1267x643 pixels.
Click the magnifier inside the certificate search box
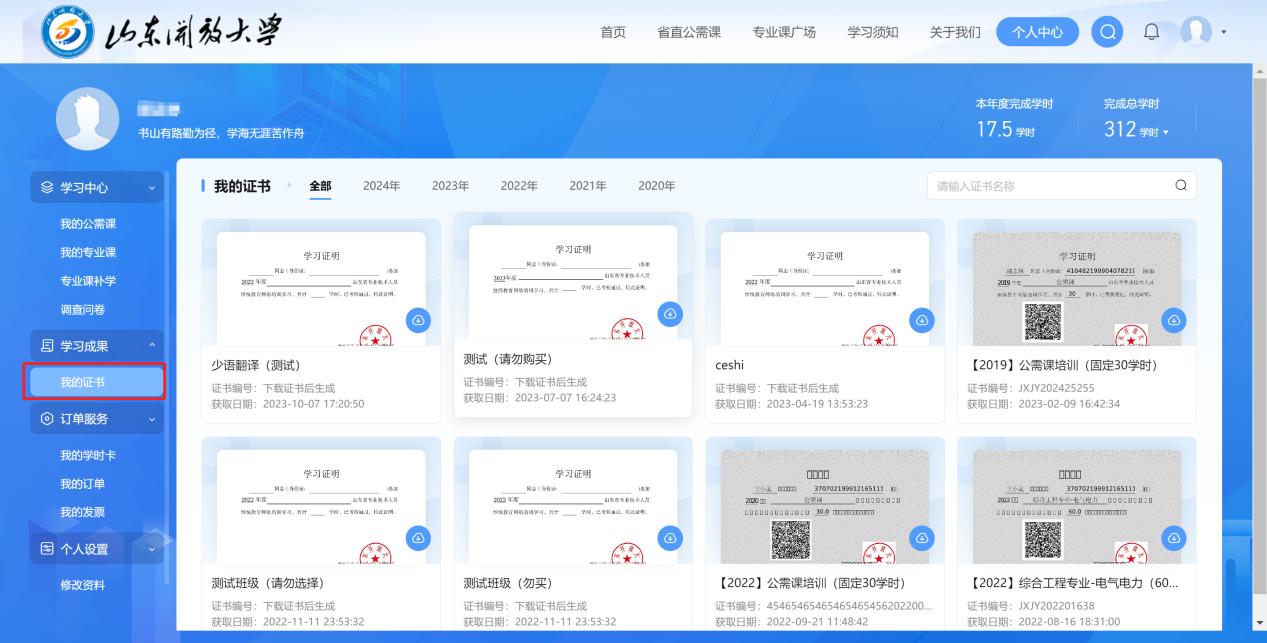[x=1180, y=185]
